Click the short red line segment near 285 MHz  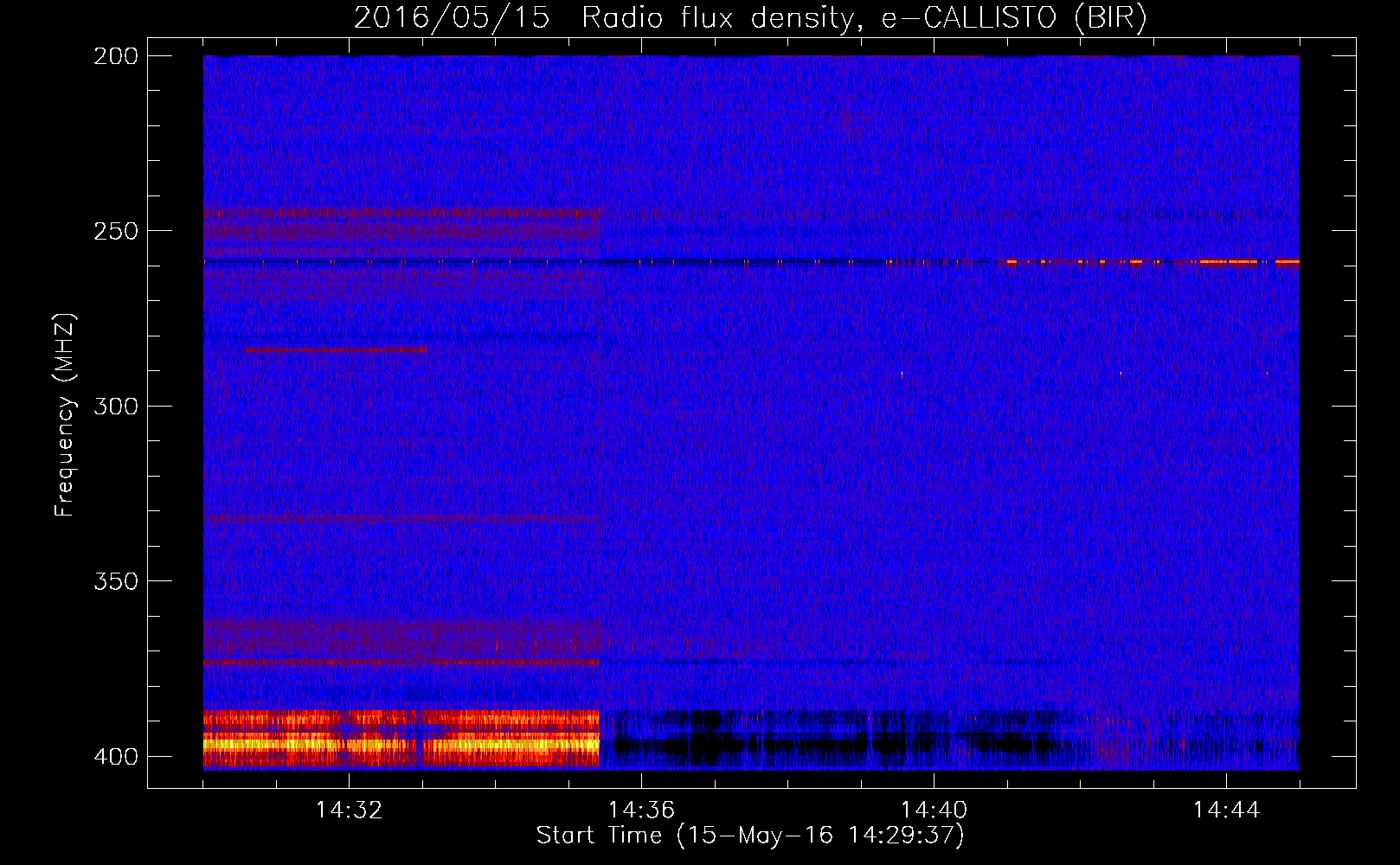point(336,349)
